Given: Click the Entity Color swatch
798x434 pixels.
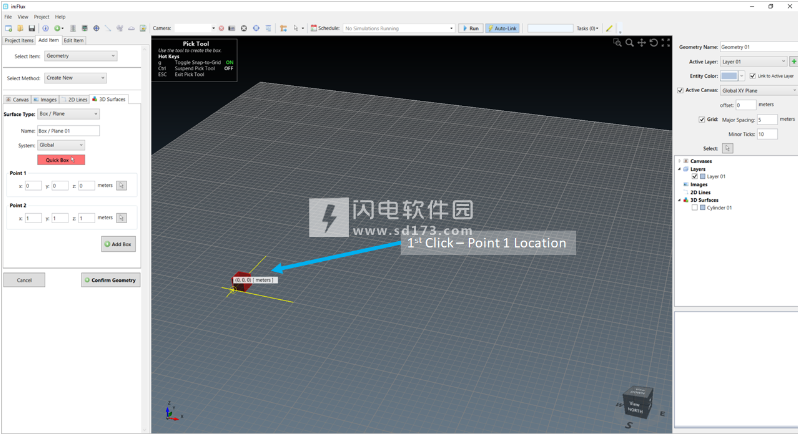Looking at the screenshot, I should point(729,76).
